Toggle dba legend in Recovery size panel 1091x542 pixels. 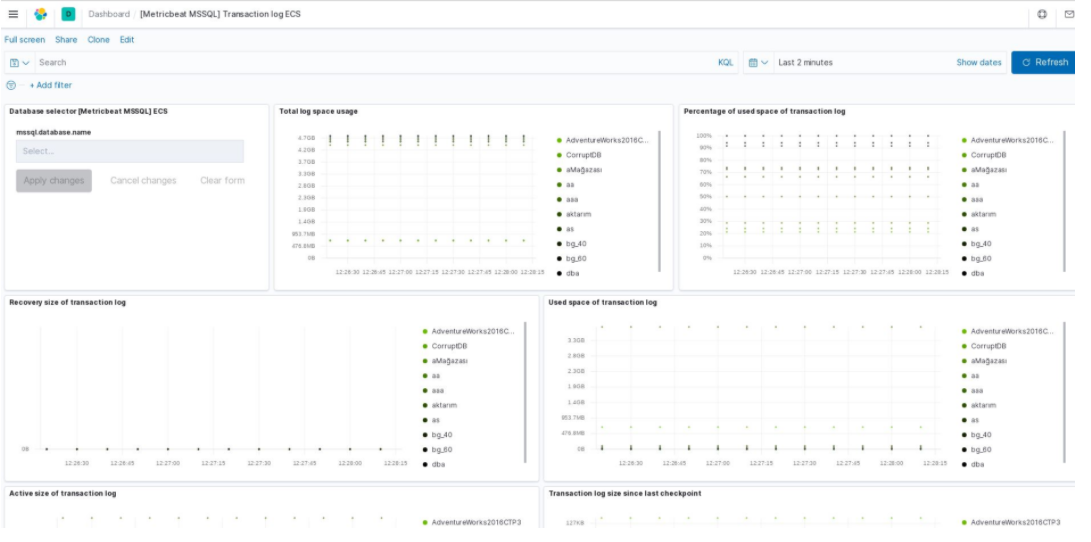(433, 465)
